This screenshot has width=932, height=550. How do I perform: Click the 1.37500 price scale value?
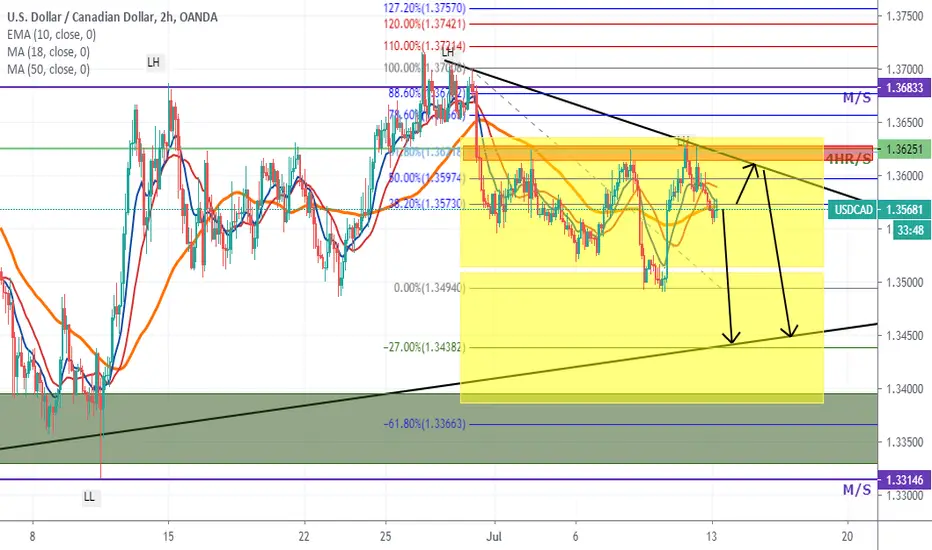point(904,17)
